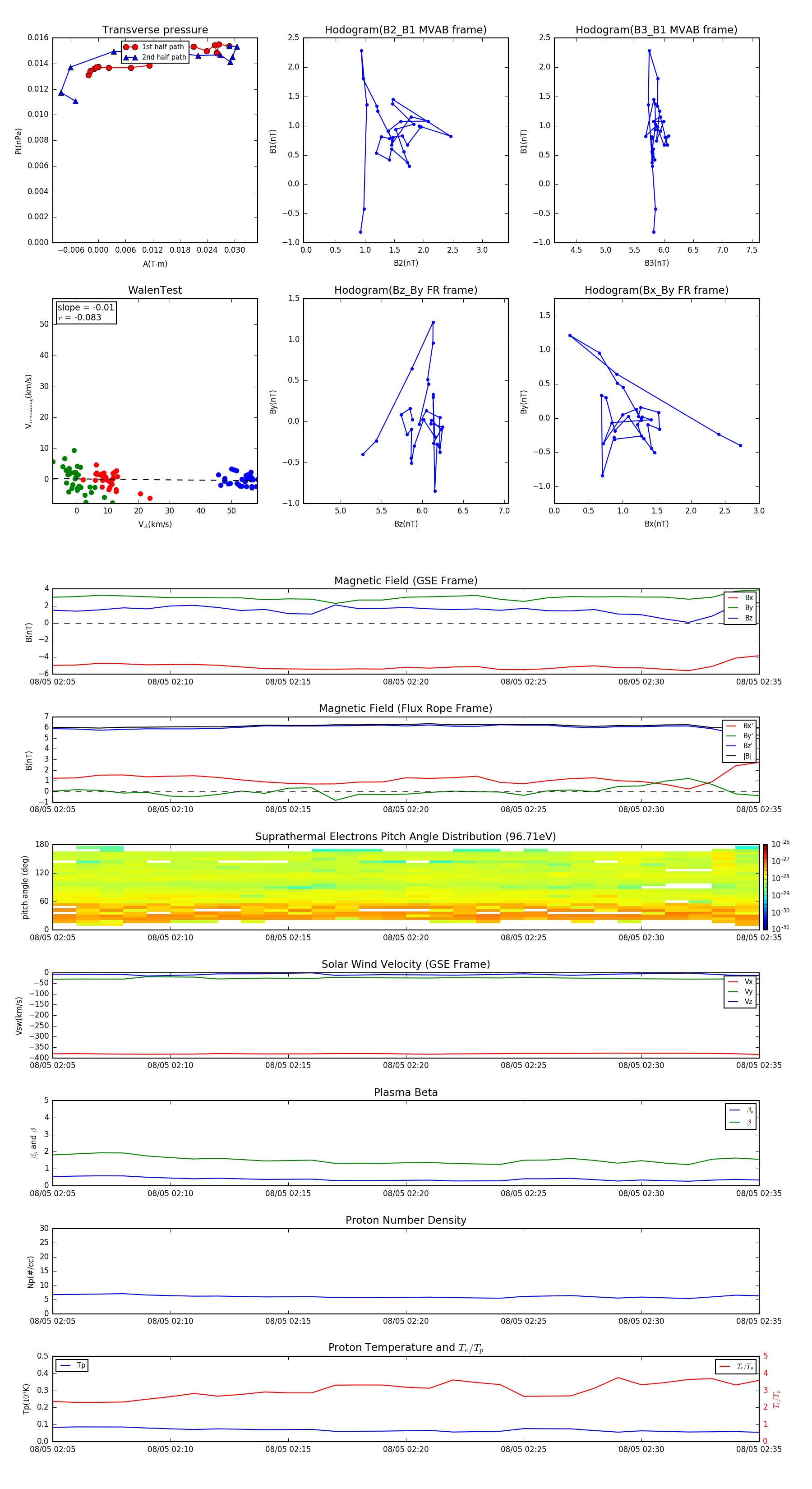The width and height of the screenshot is (812, 1489).
Task: Click the Vx entry in velocity legend
Action: pos(740,981)
